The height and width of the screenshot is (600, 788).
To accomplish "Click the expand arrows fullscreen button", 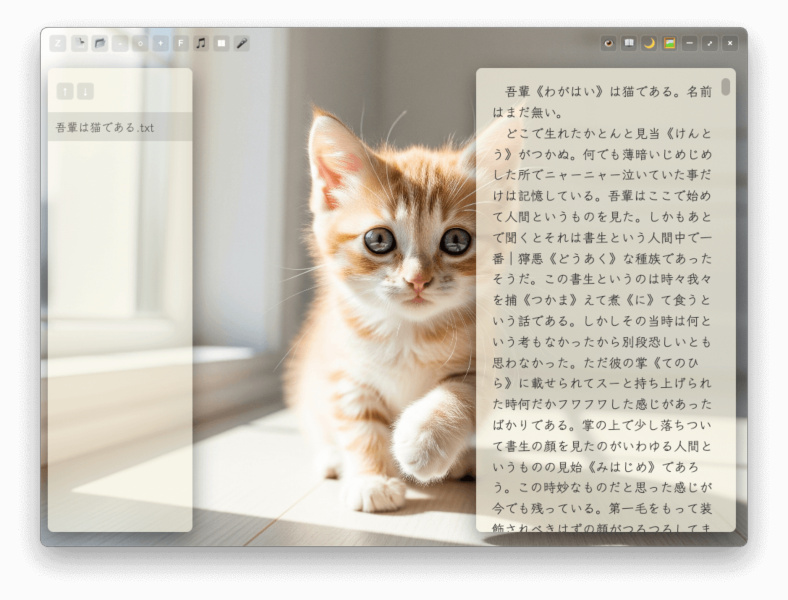I will pyautogui.click(x=710, y=44).
